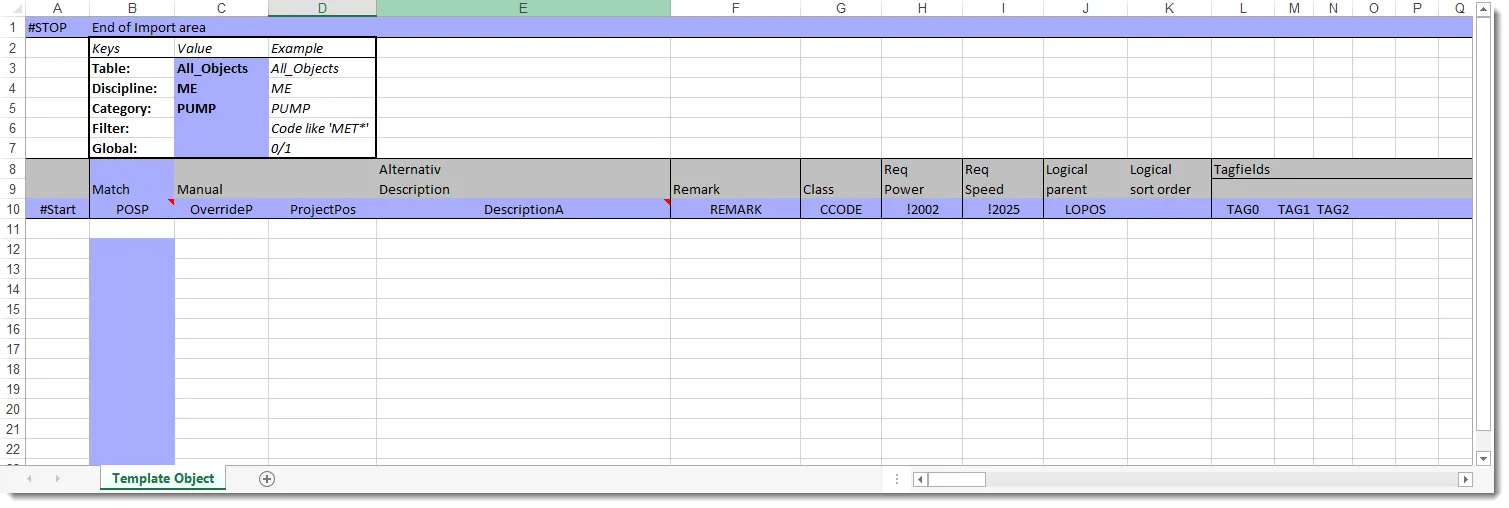The image size is (1509, 508).
Task: Select "Code like 'MET*'" example cell
Action: (x=322, y=128)
